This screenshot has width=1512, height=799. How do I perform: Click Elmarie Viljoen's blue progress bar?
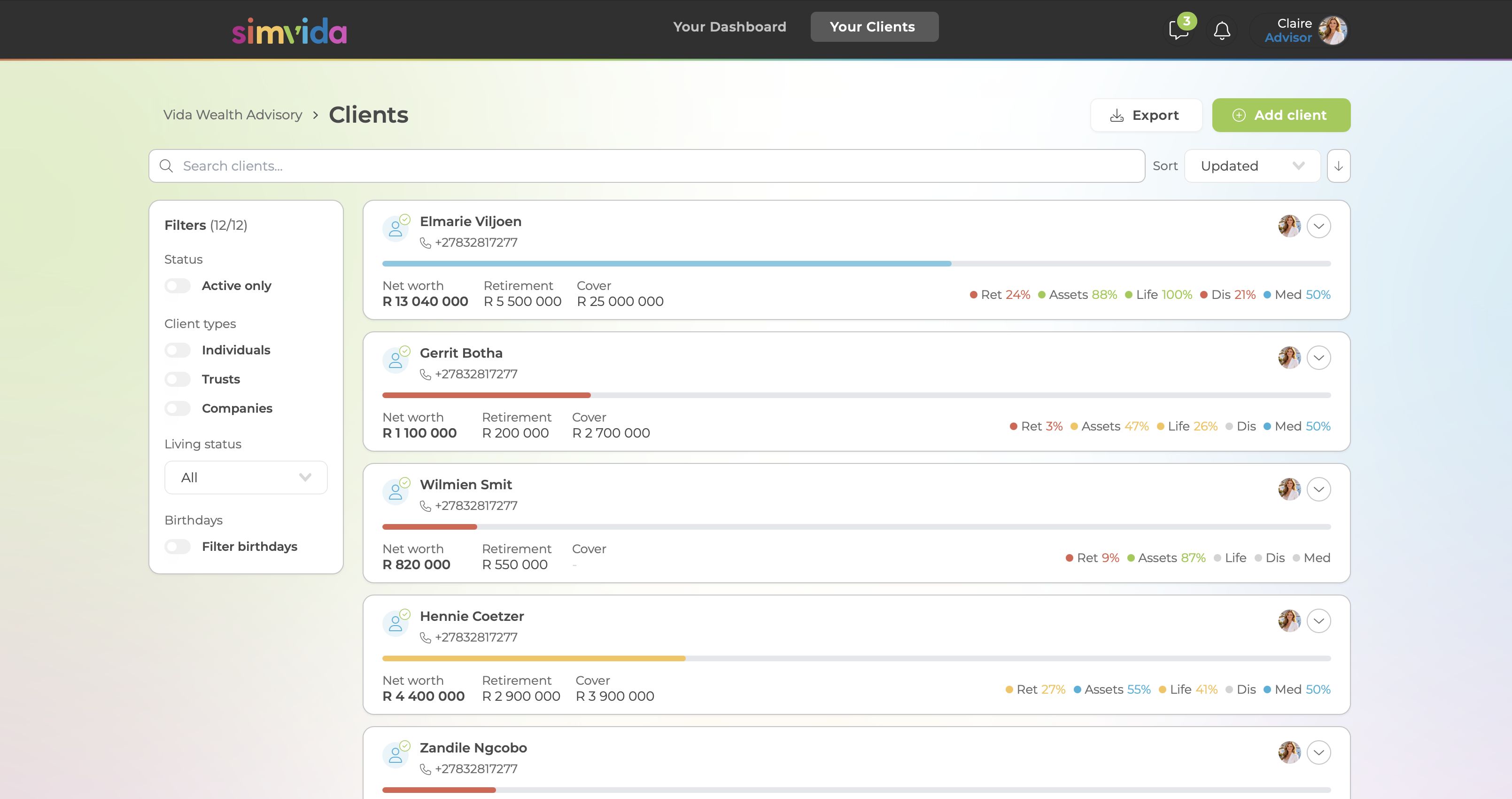click(x=667, y=264)
